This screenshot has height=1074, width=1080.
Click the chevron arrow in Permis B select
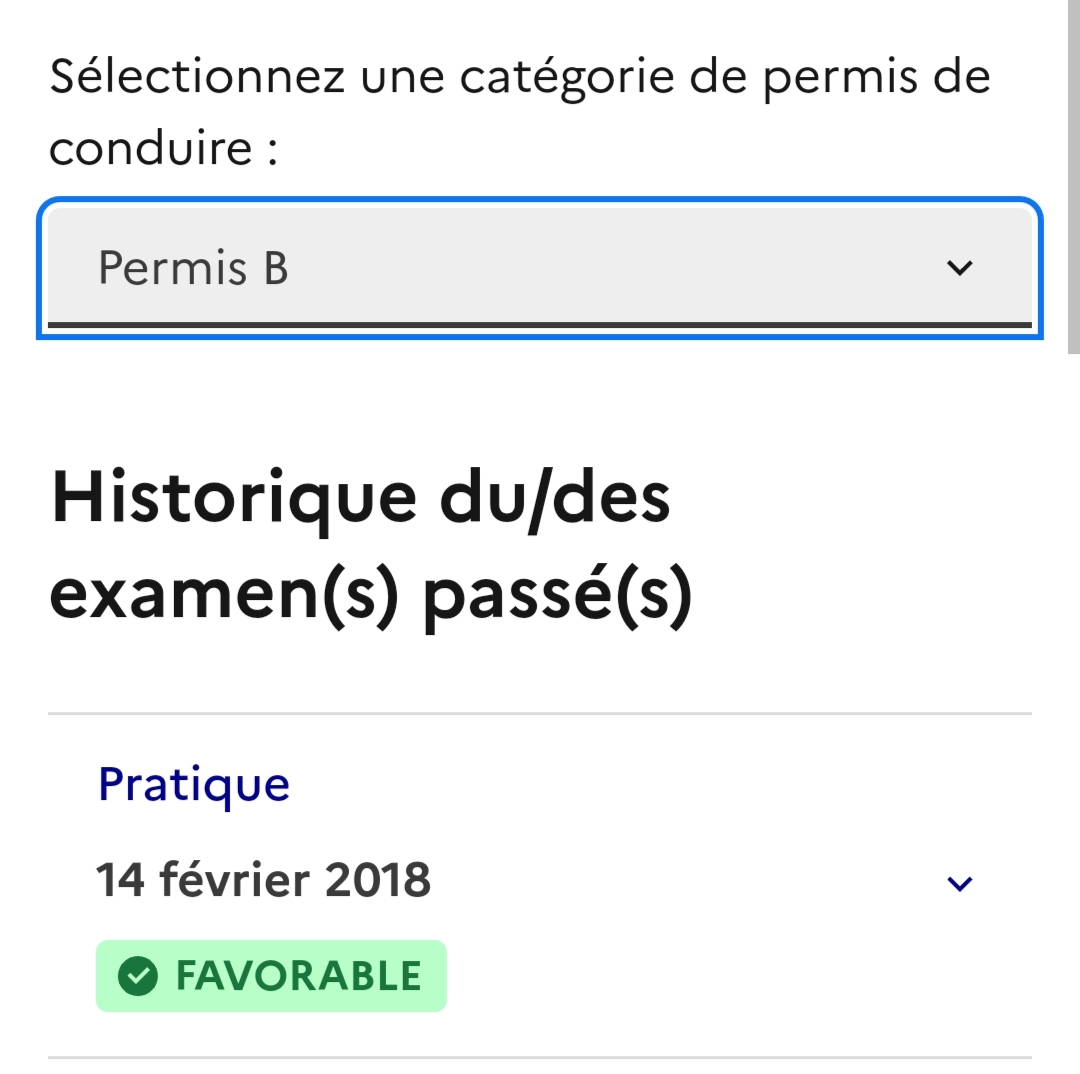click(959, 268)
